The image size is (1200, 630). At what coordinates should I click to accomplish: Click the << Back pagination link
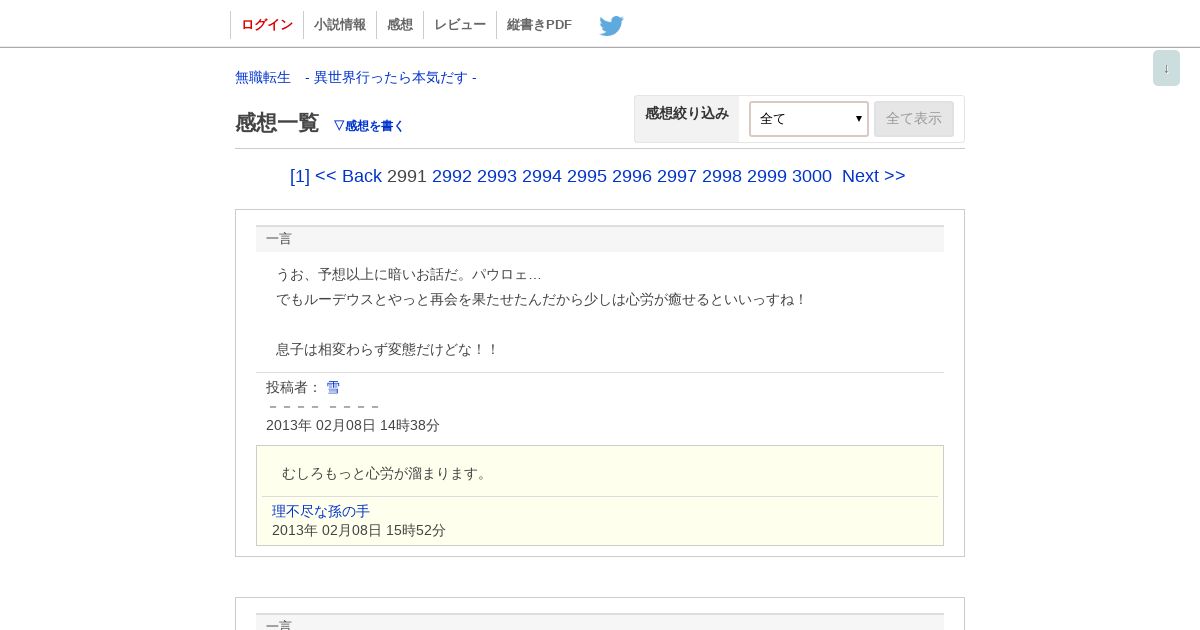(x=348, y=176)
